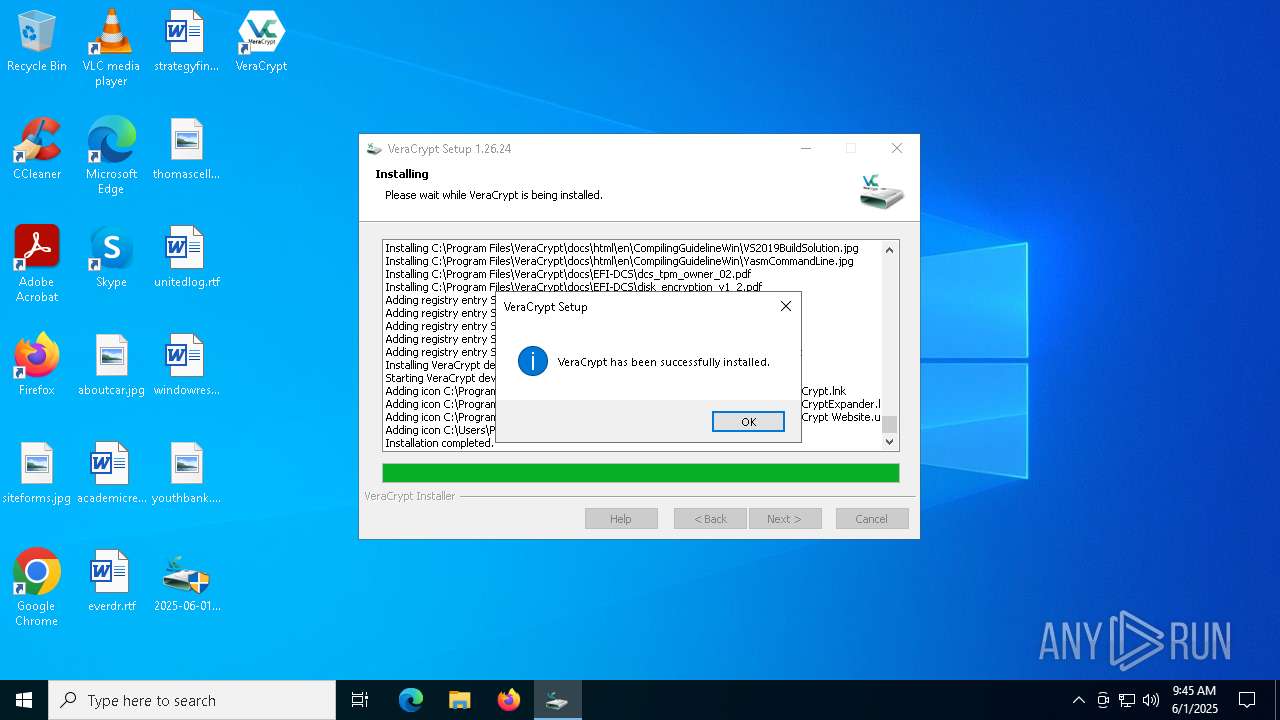Select aboutcar.jpg file on desktop

pyautogui.click(x=111, y=365)
